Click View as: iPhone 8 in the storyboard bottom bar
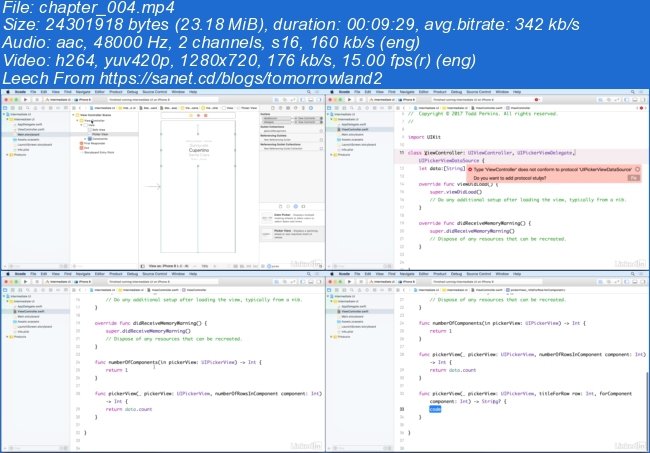 tap(168, 266)
